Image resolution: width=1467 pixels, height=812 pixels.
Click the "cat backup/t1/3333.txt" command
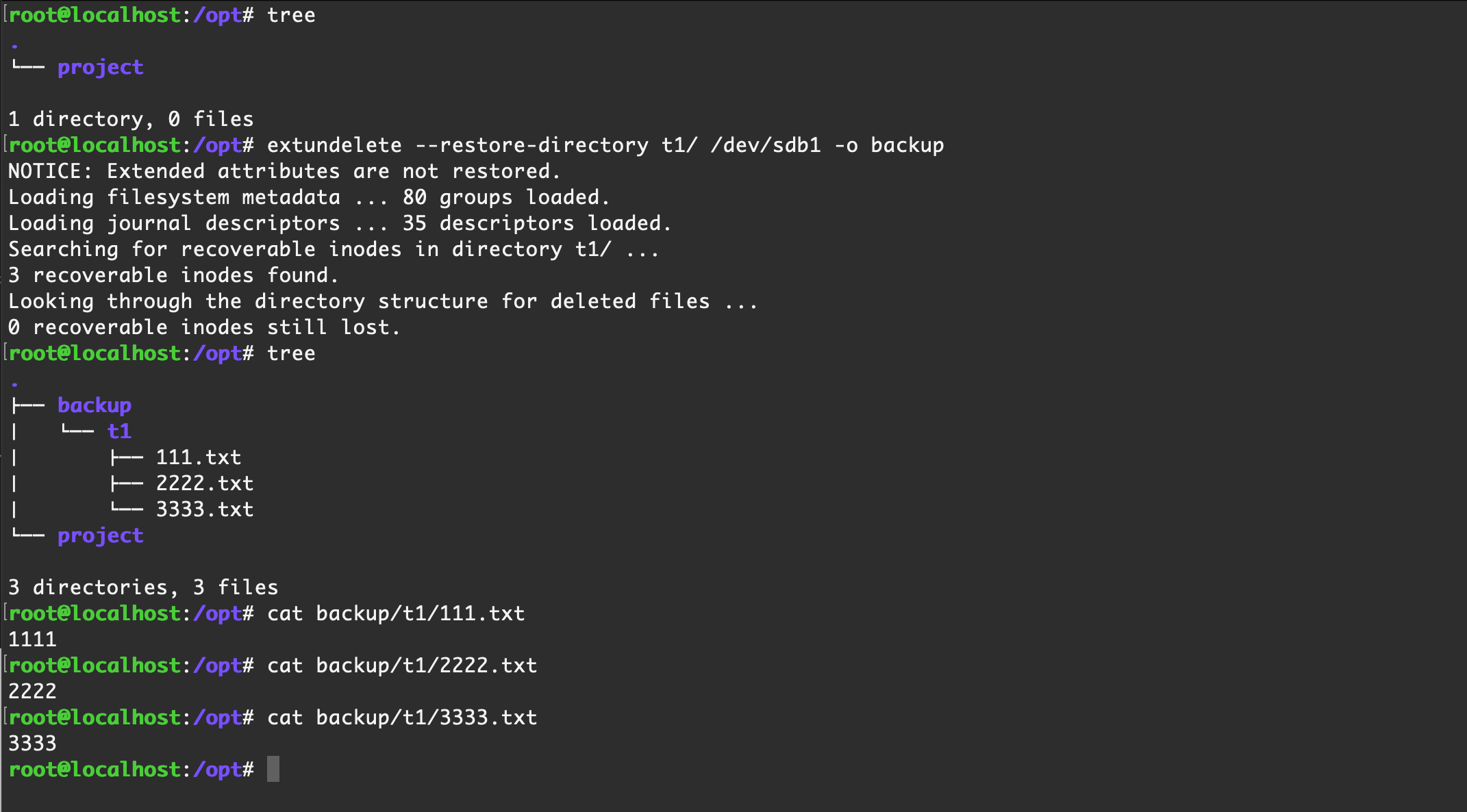coord(402,718)
